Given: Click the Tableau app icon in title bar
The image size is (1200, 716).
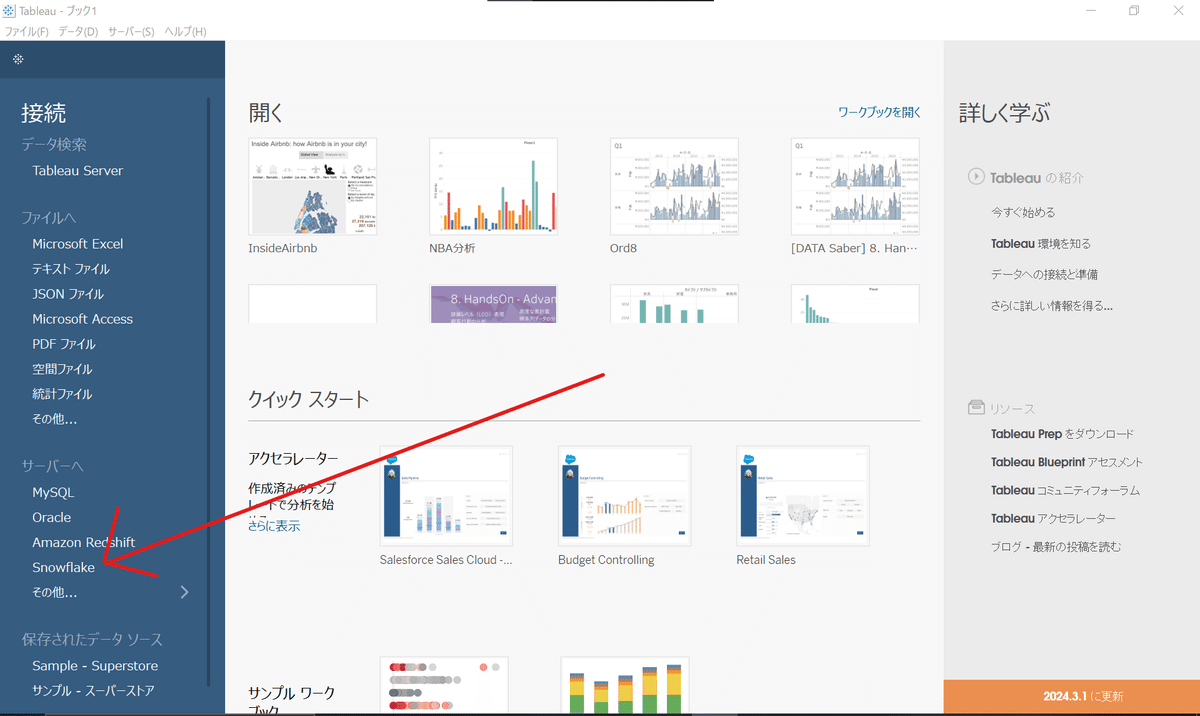Looking at the screenshot, I should pyautogui.click(x=9, y=10).
